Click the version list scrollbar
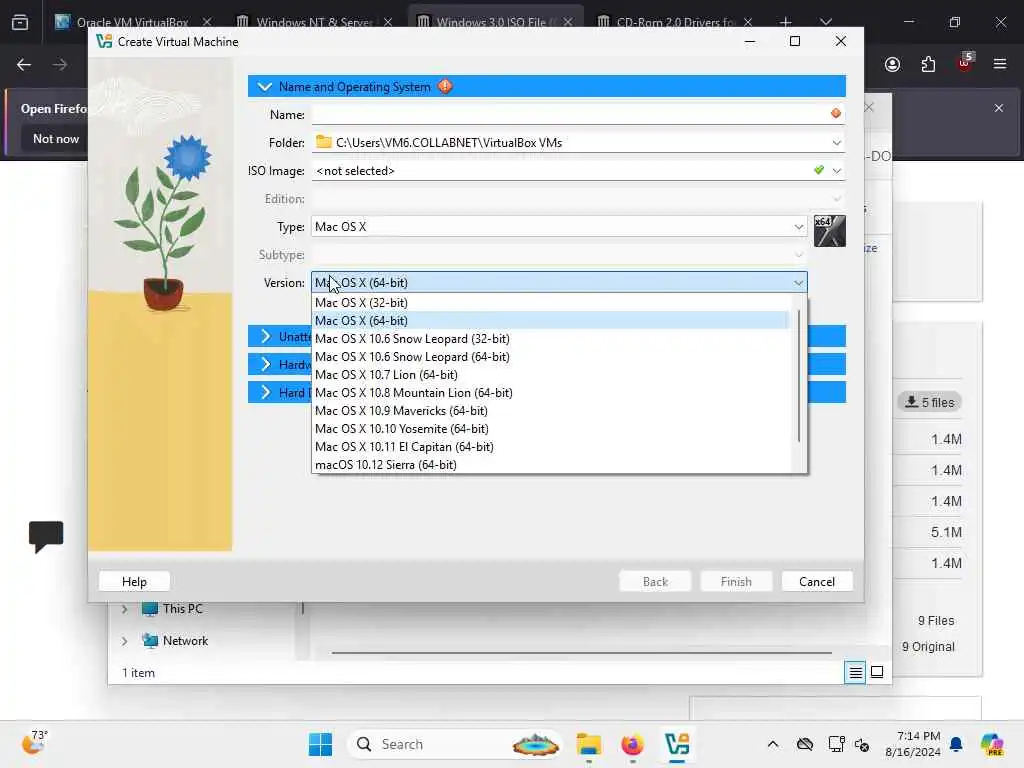Viewport: 1024px width, 768px height. pyautogui.click(x=799, y=376)
